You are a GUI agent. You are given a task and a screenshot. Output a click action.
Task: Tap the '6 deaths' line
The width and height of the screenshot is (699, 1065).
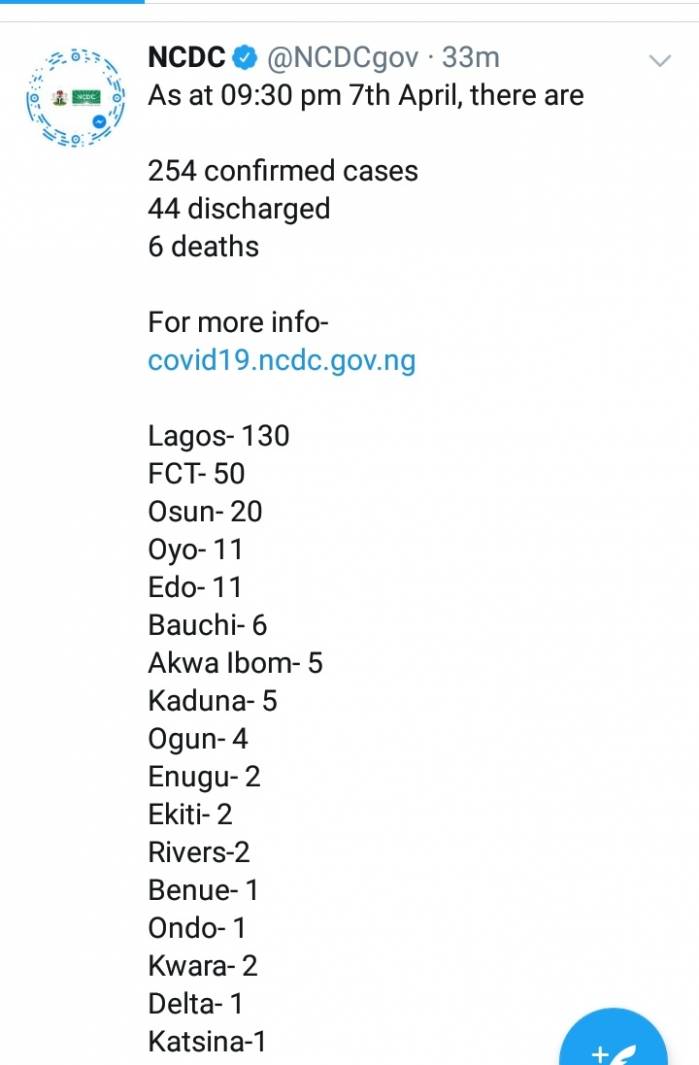point(203,247)
